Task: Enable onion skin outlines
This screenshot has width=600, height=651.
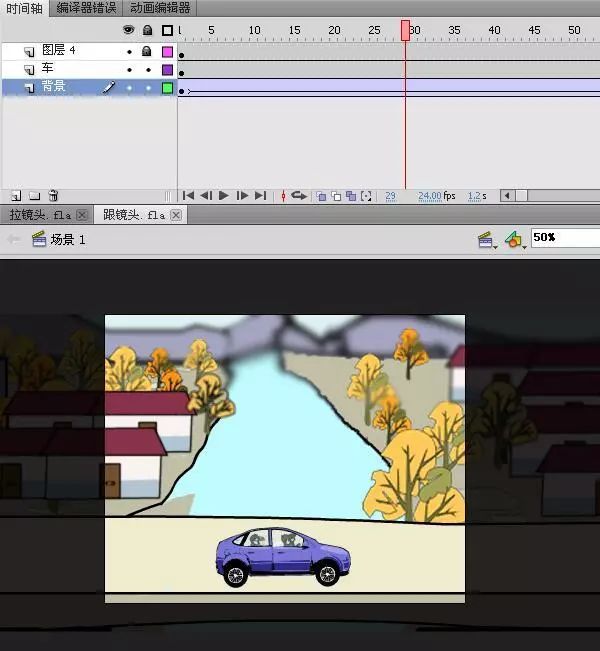Action: coord(336,196)
